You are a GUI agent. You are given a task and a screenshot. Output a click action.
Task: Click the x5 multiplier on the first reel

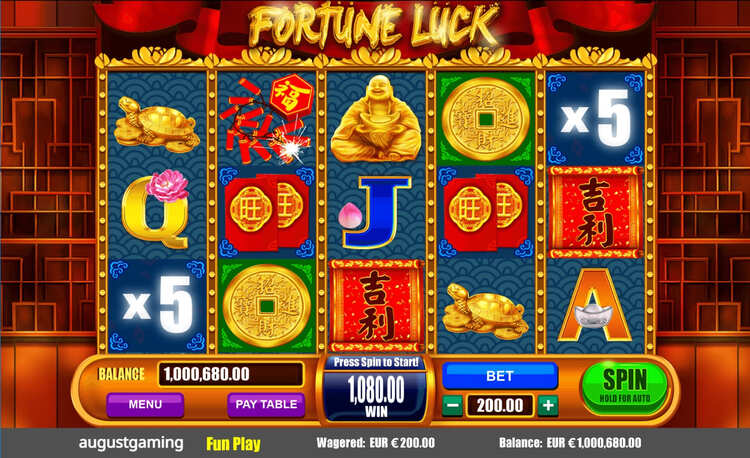point(157,306)
